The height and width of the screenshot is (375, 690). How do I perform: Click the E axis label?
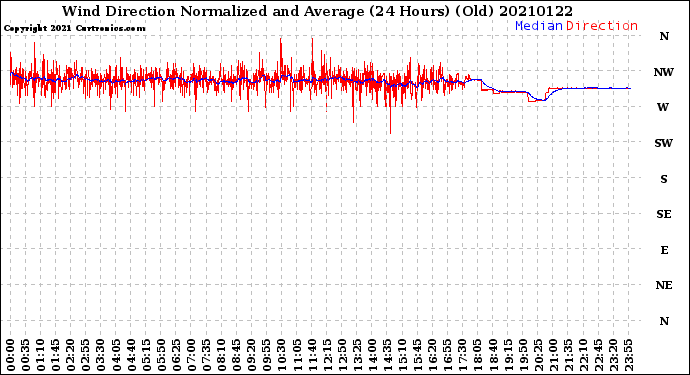click(x=664, y=250)
